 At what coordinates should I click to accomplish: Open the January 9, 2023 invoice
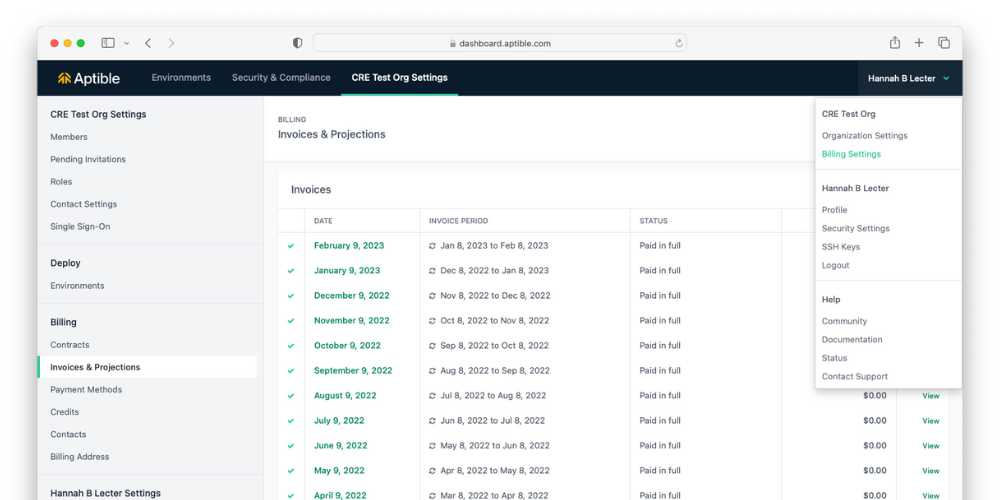[347, 270]
